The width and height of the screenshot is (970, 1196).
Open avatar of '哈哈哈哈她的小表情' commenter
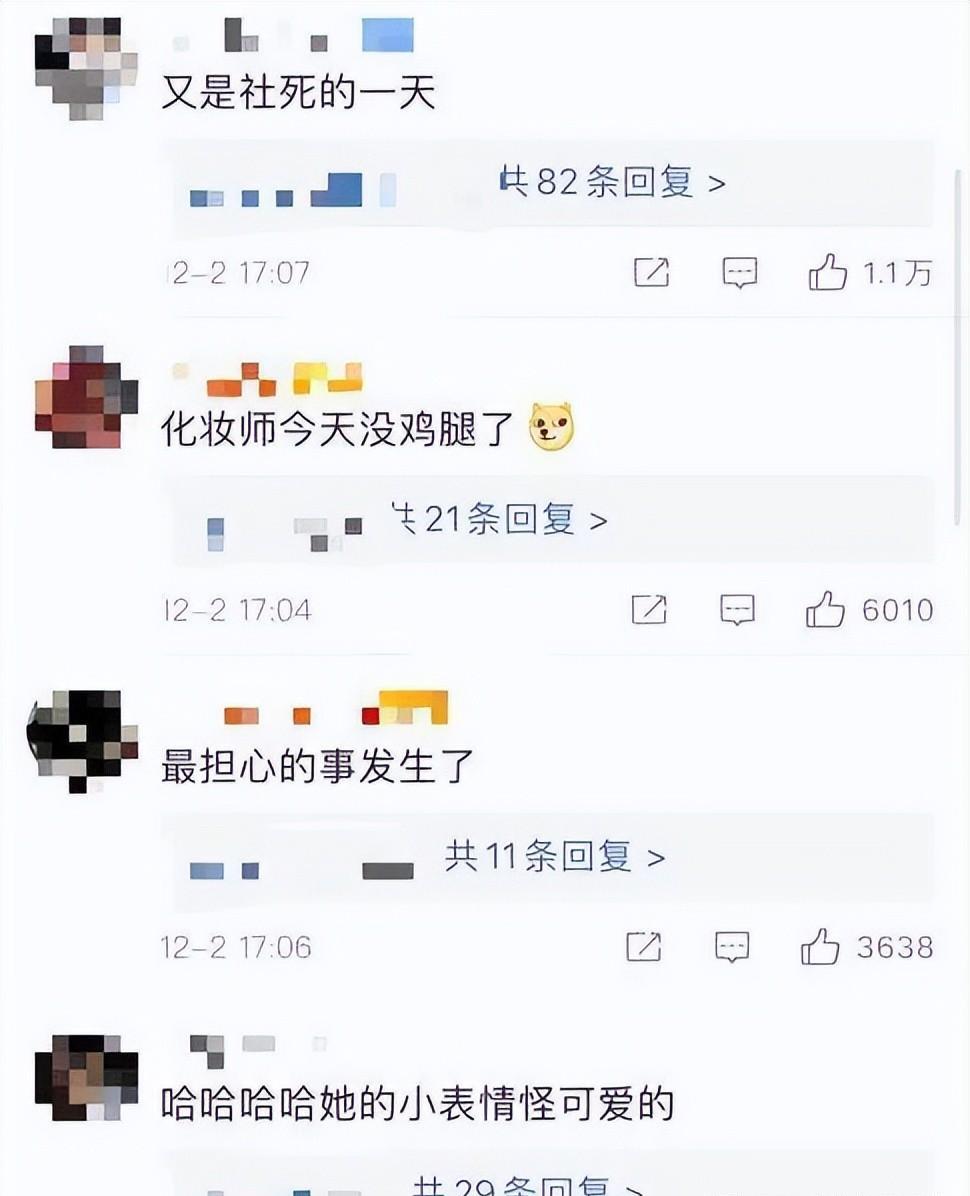tap(86, 1078)
